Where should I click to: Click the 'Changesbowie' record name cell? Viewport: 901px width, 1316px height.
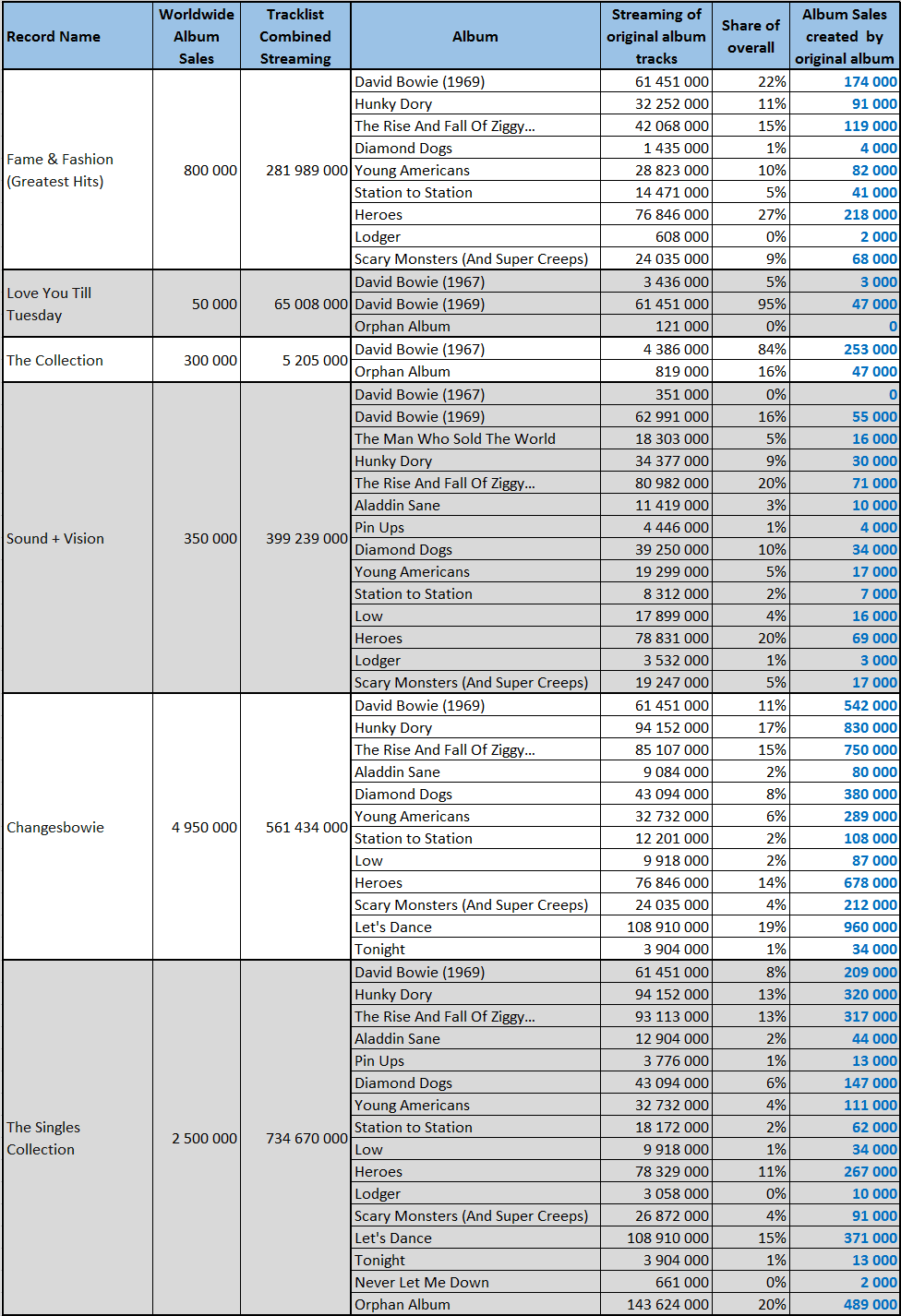pyautogui.click(x=77, y=827)
